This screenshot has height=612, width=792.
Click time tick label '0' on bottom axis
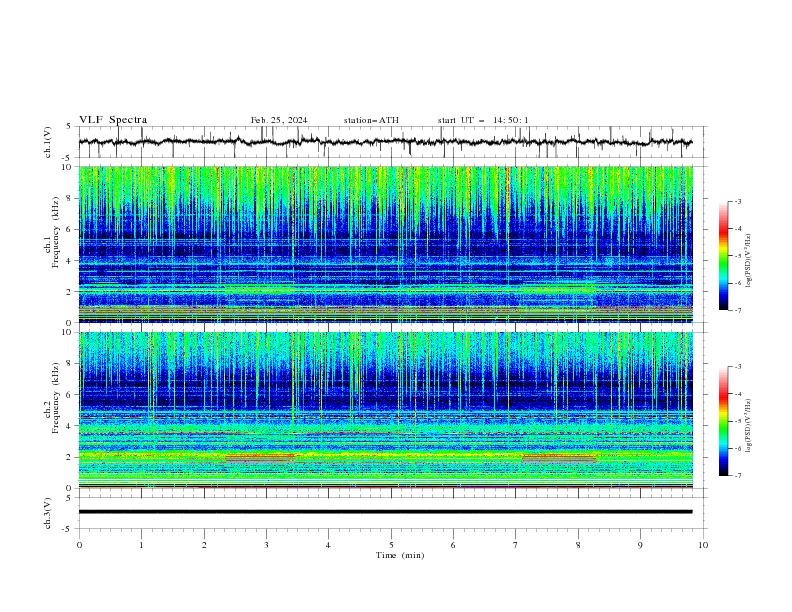point(79,545)
